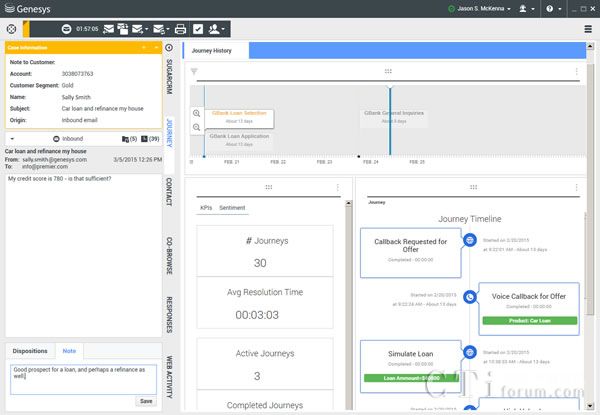Switch to CONTACT vertical tab
Screen dimensions: 600x415
point(169,192)
